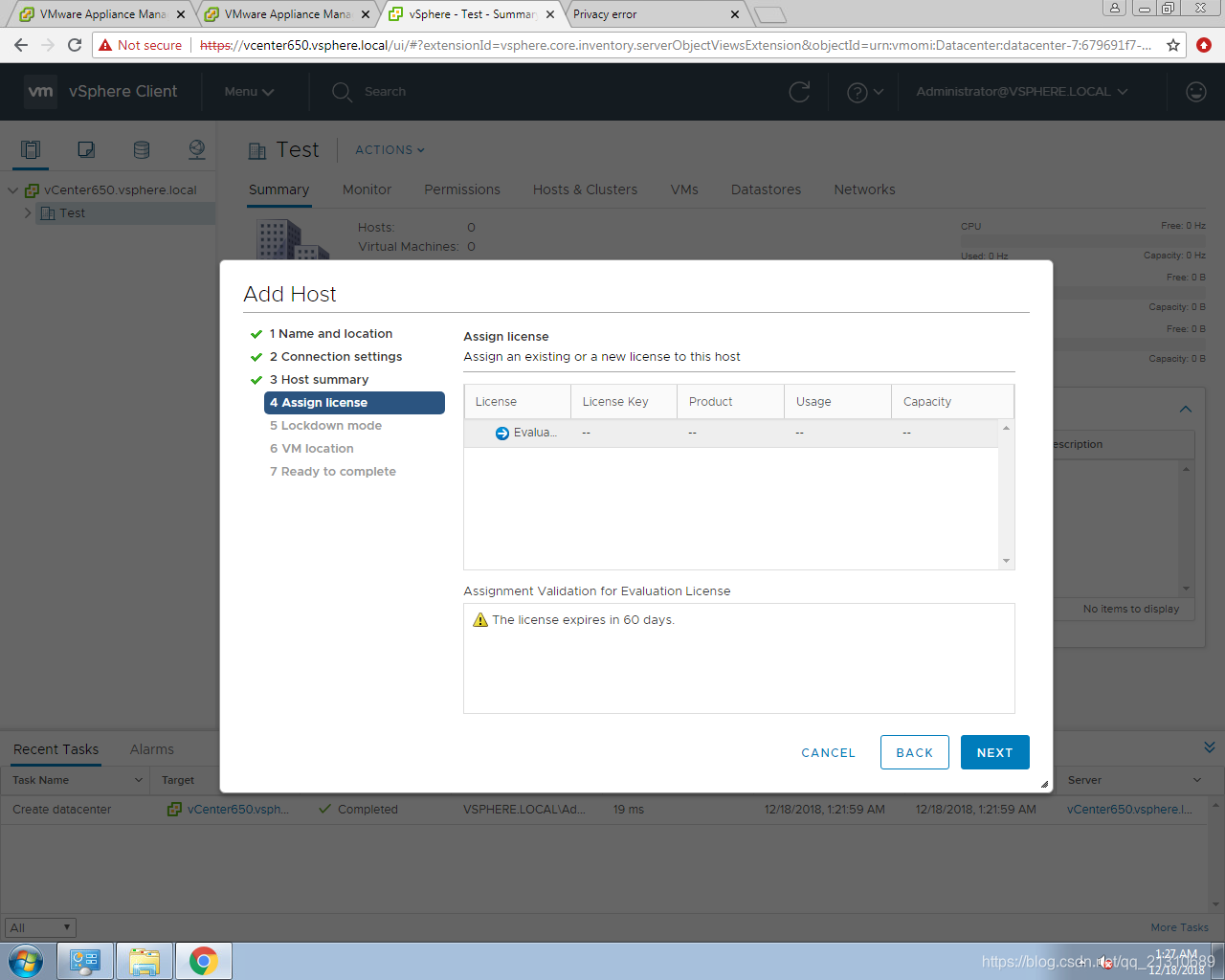The height and width of the screenshot is (980, 1225).
Task: Click the vm logo in header
Action: [40, 91]
